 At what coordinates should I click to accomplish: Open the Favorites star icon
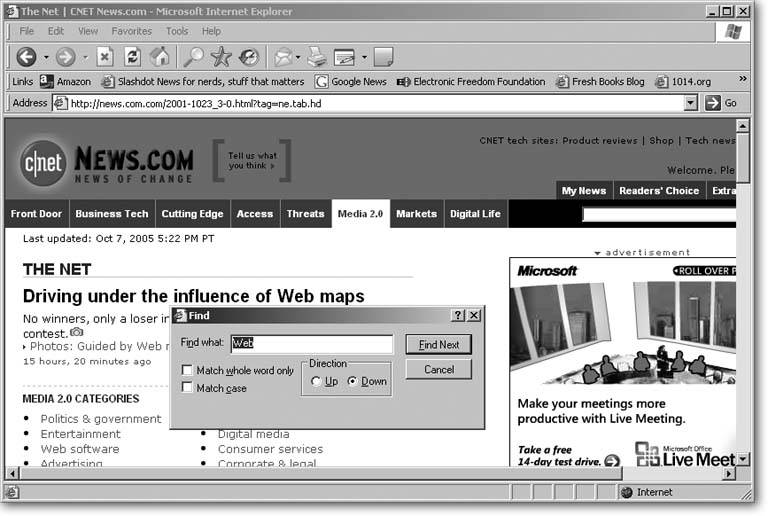[x=221, y=57]
